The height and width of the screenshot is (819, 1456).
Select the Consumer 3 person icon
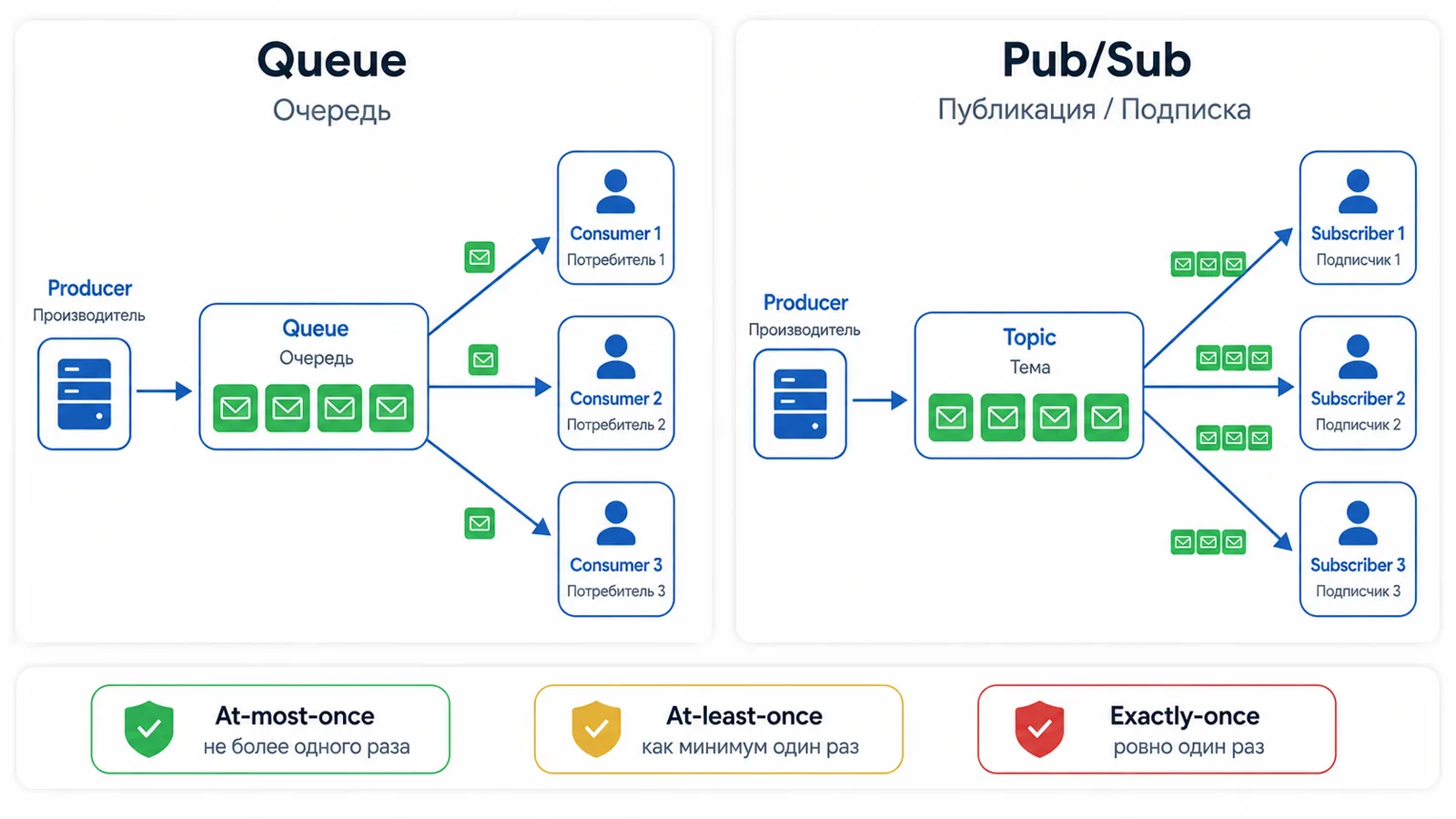[615, 523]
